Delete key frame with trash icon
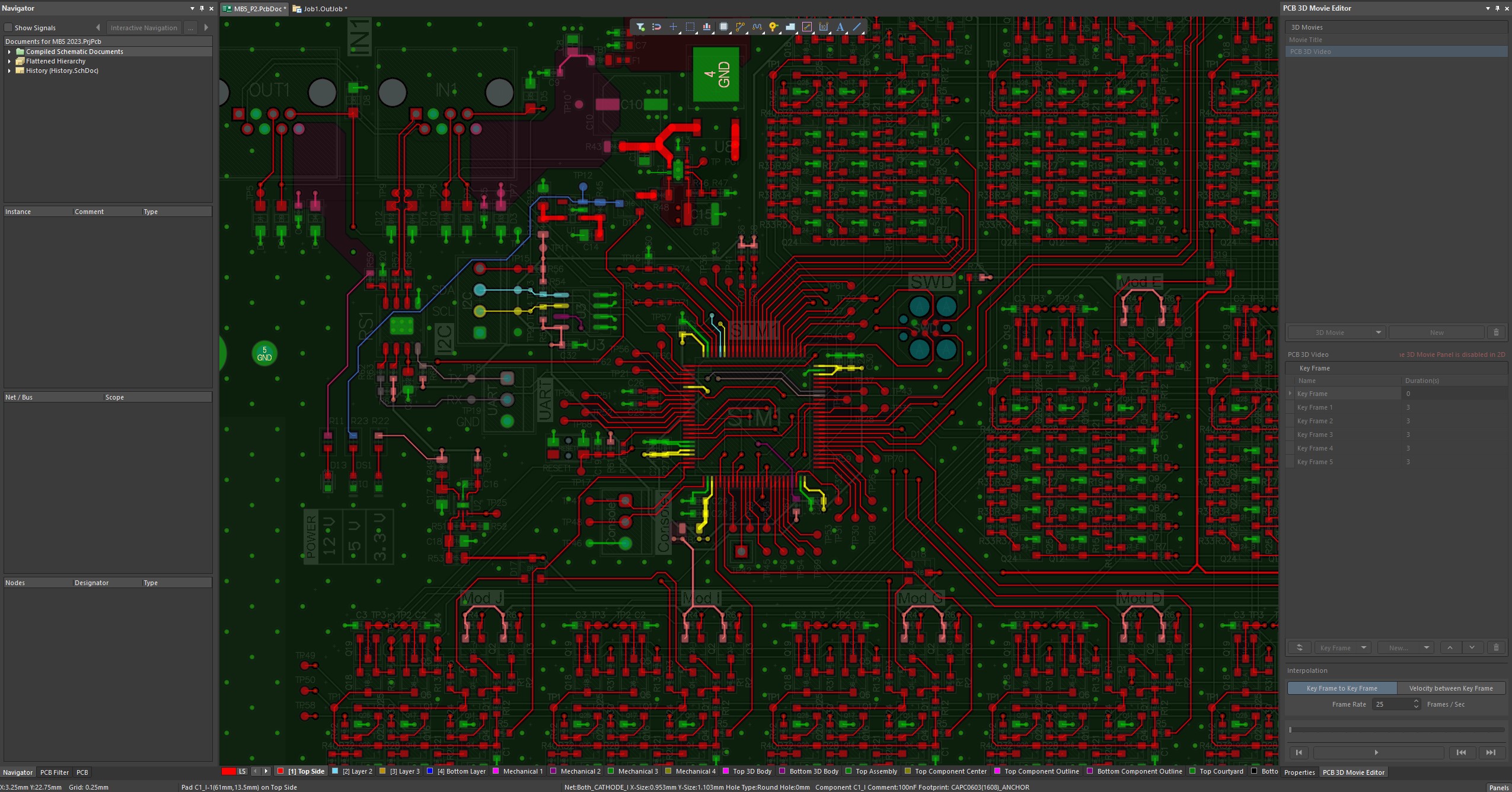Viewport: 1512px width, 792px height. (1496, 647)
